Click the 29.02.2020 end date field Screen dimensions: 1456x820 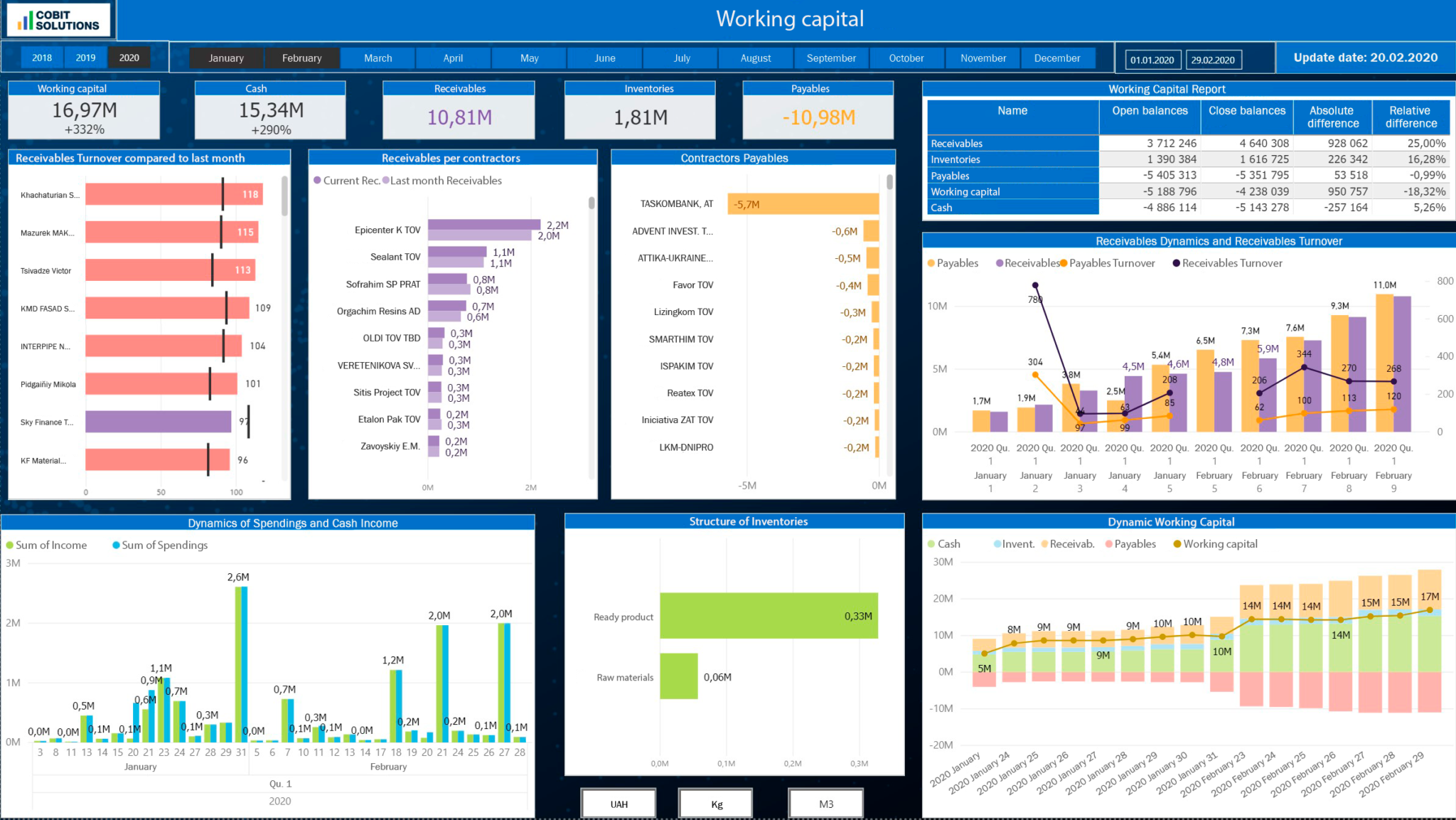coord(1214,60)
